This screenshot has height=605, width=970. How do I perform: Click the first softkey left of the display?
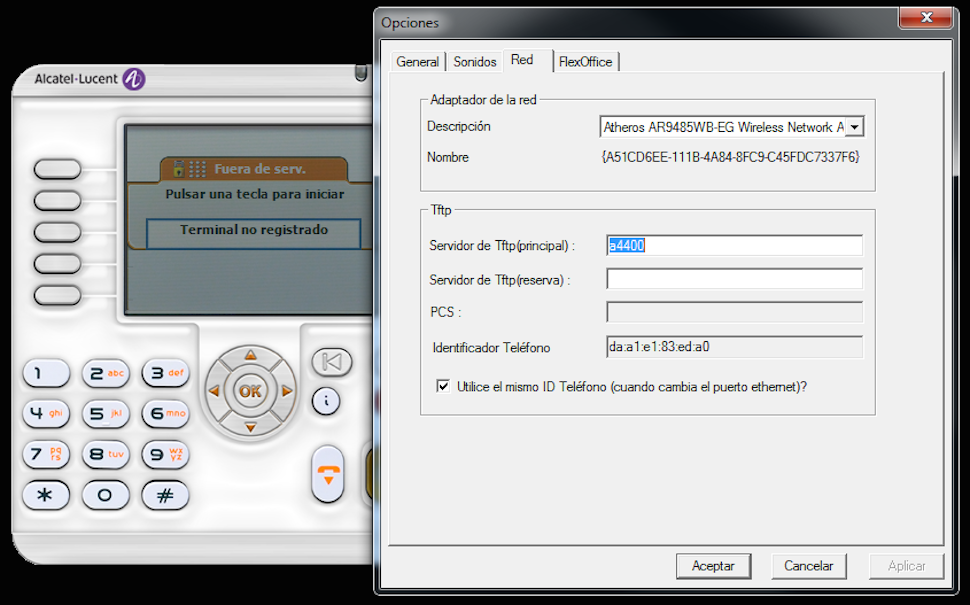pyautogui.click(x=58, y=169)
